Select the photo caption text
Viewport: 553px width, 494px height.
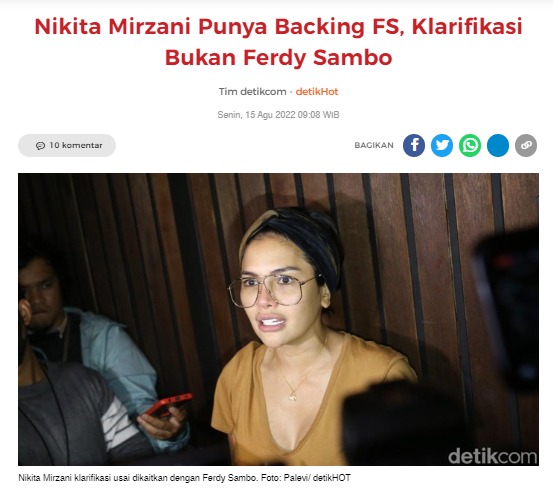pos(184,478)
